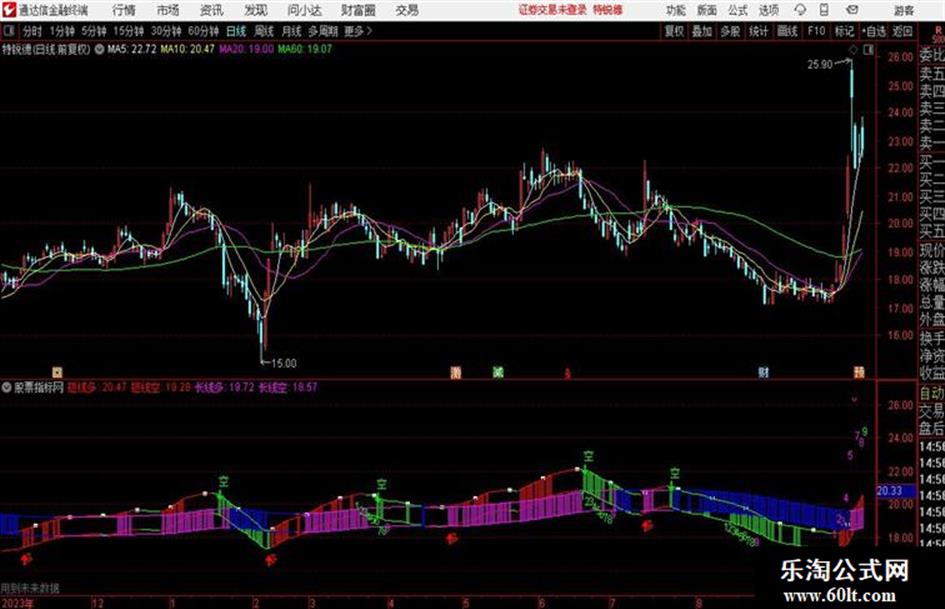Viewport: 945px width, 609px height.
Task: Click the 多股 multi-stock button
Action: 730,31
